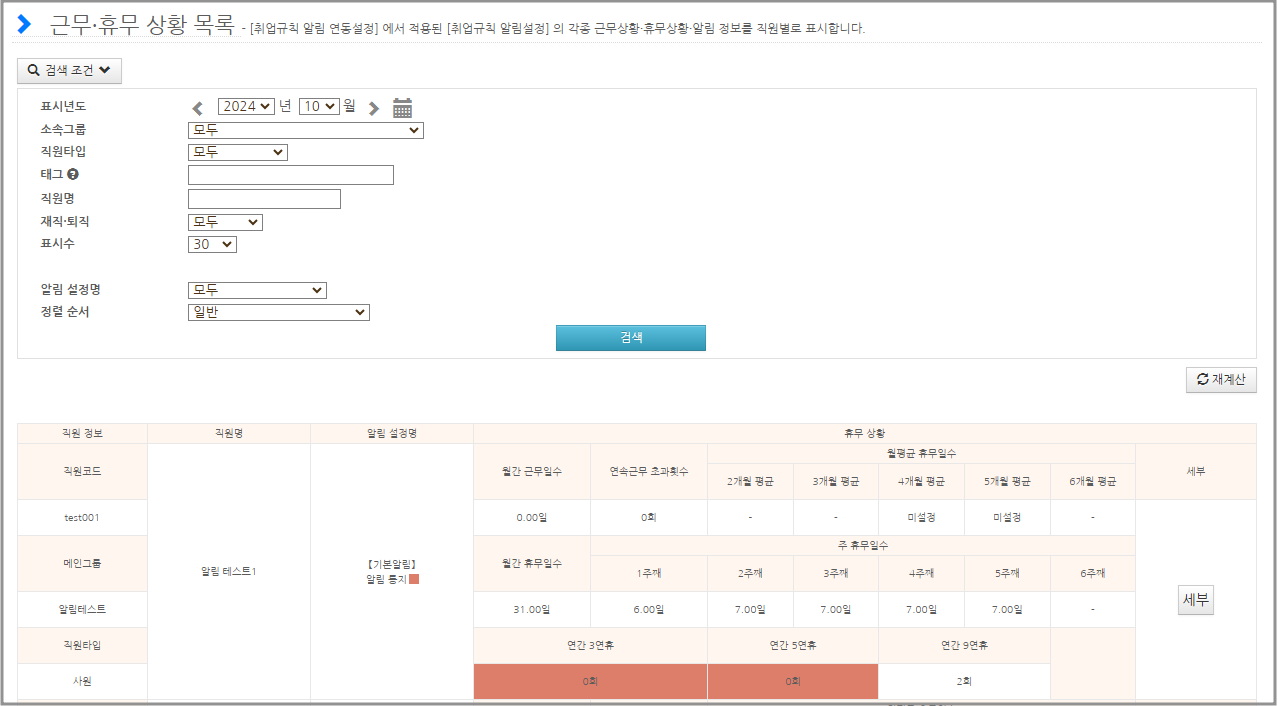Click into the 태그 text field
The height and width of the screenshot is (706, 1278).
(290, 175)
